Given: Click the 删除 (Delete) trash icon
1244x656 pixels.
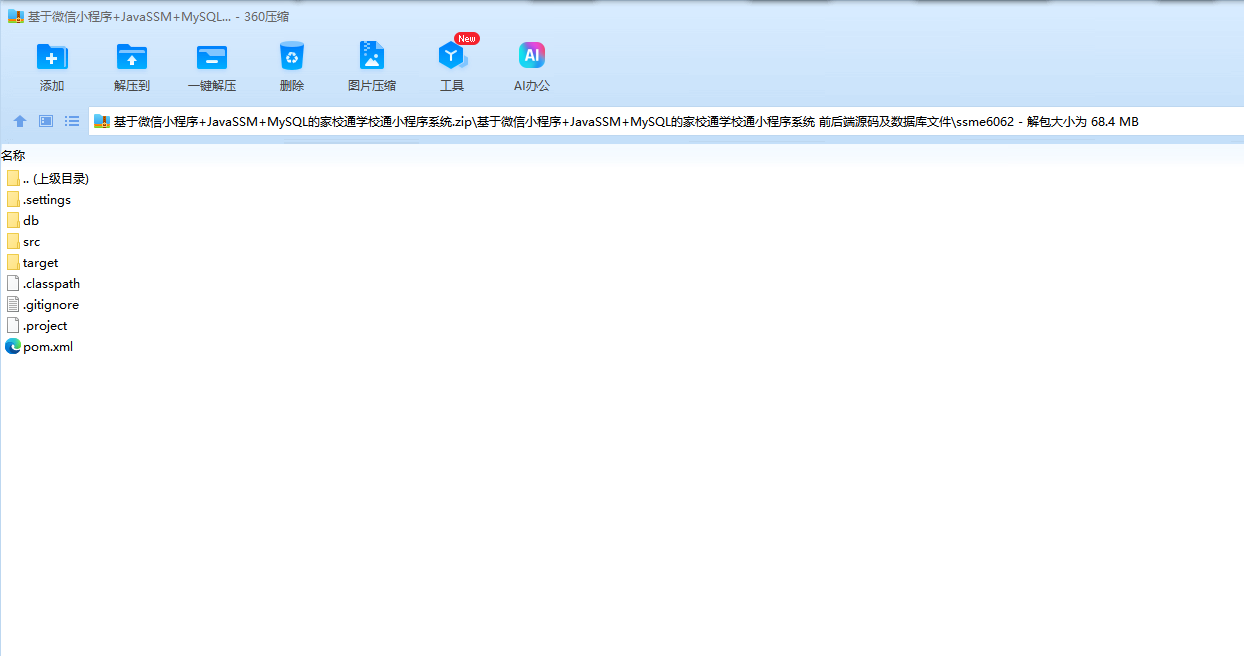Looking at the screenshot, I should (x=292, y=56).
